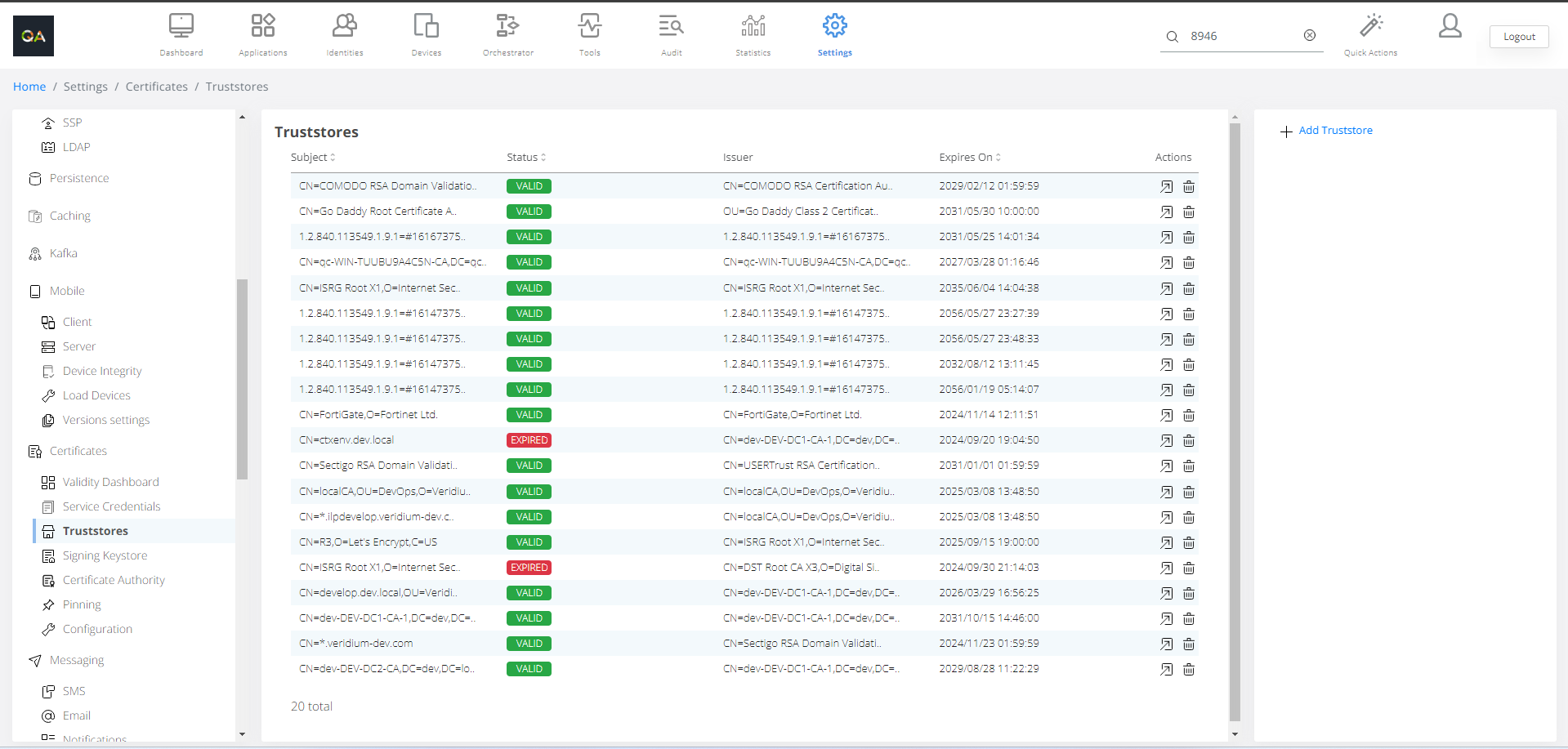Click Home in the breadcrumb
The image size is (1568, 749).
coord(29,87)
